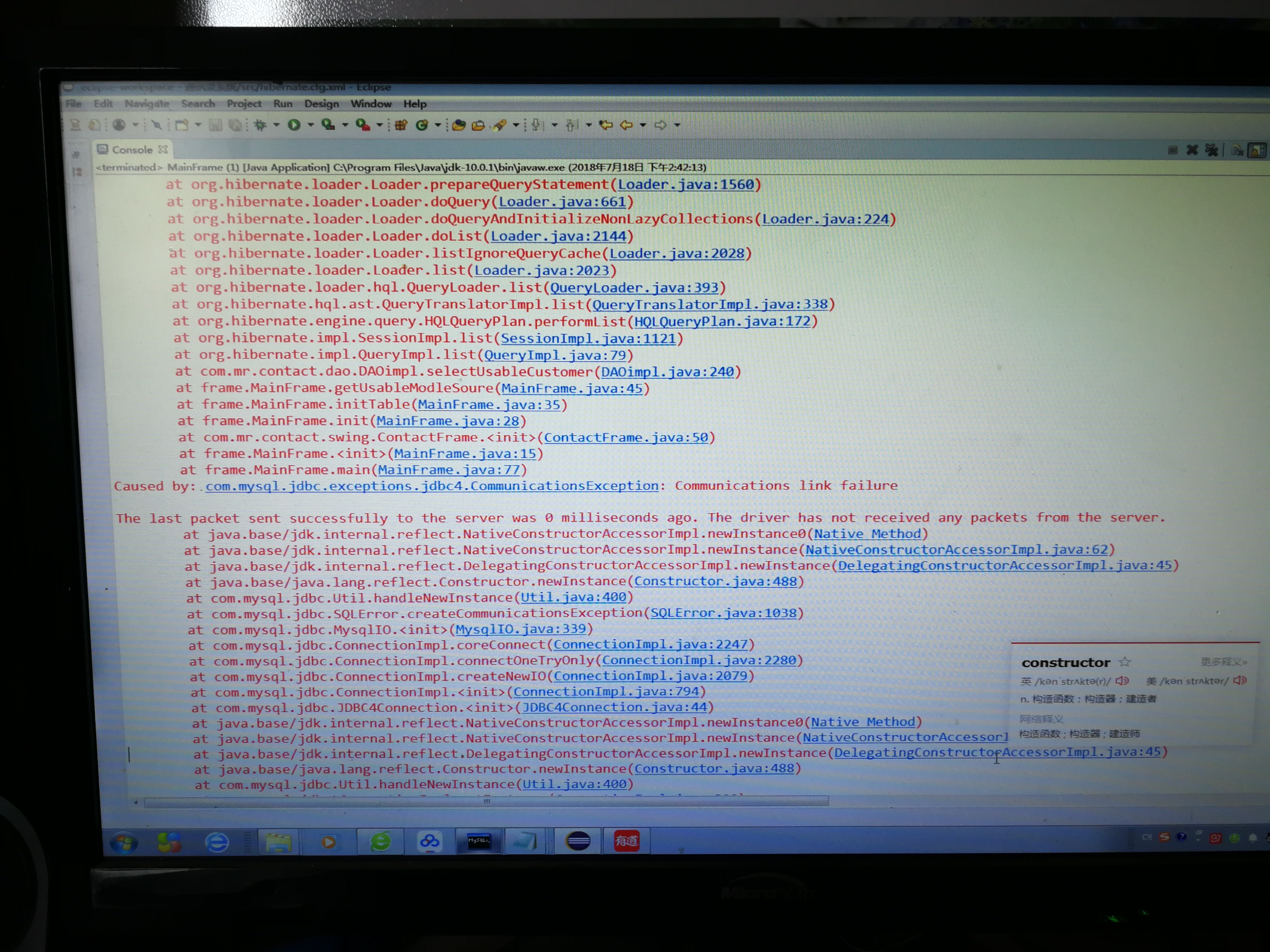Click the Next Annotation icon

point(537,124)
